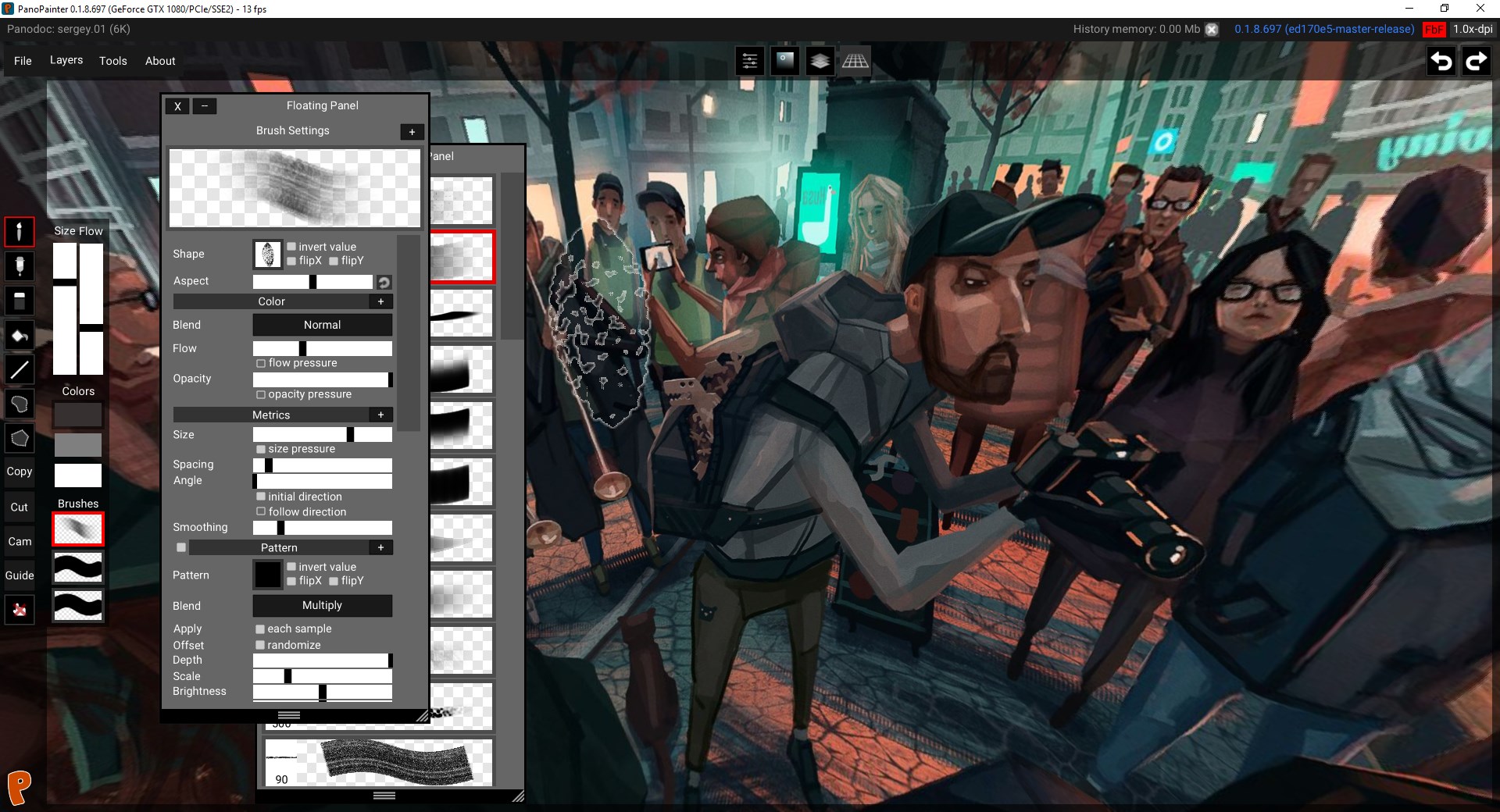Open the color picker icon in top toolbar
This screenshot has height=812, width=1500.
coord(785,61)
